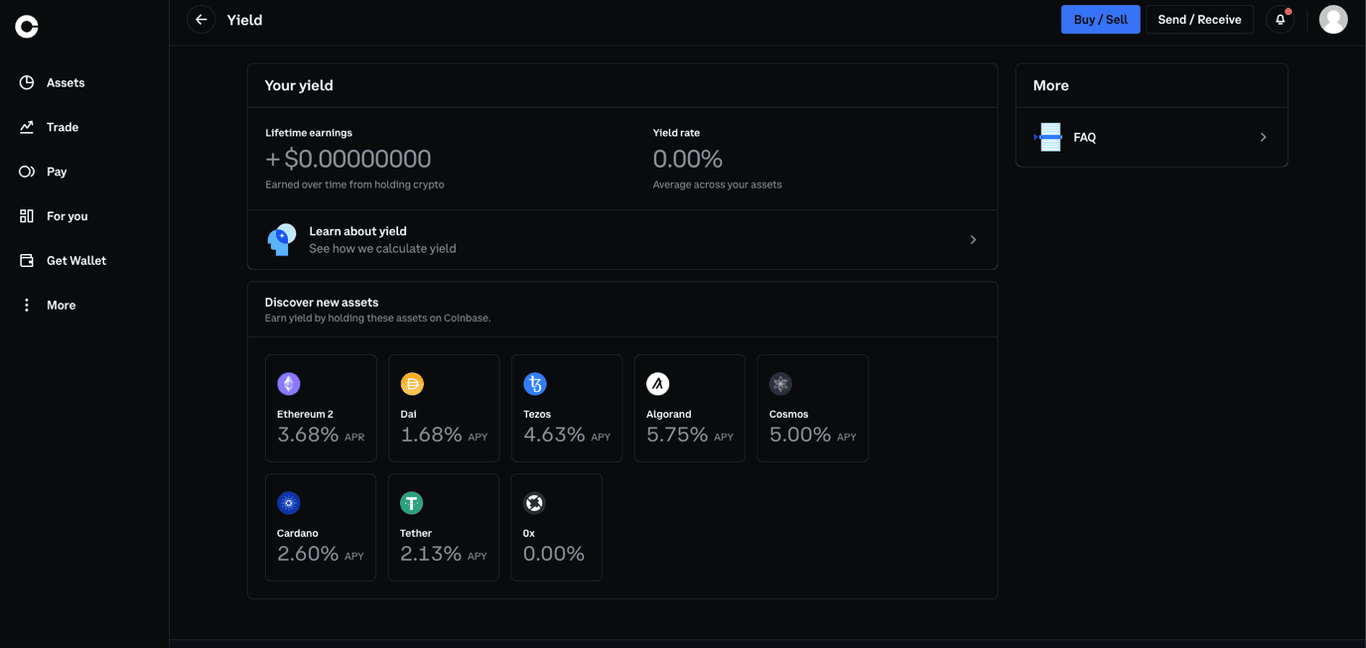The image size is (1366, 648).
Task: Select the Ethereum 2 coin icon
Action: pyautogui.click(x=288, y=383)
